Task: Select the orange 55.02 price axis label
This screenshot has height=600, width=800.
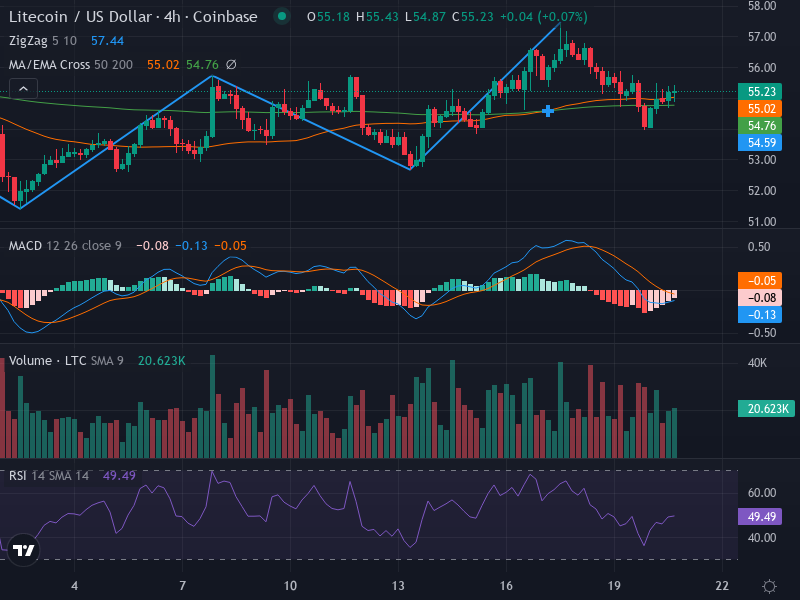Action: coord(760,108)
